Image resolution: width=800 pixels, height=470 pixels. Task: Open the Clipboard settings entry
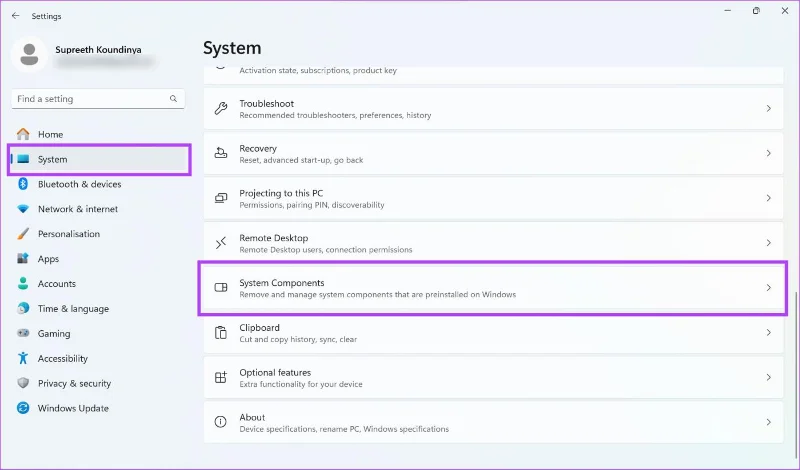click(493, 333)
